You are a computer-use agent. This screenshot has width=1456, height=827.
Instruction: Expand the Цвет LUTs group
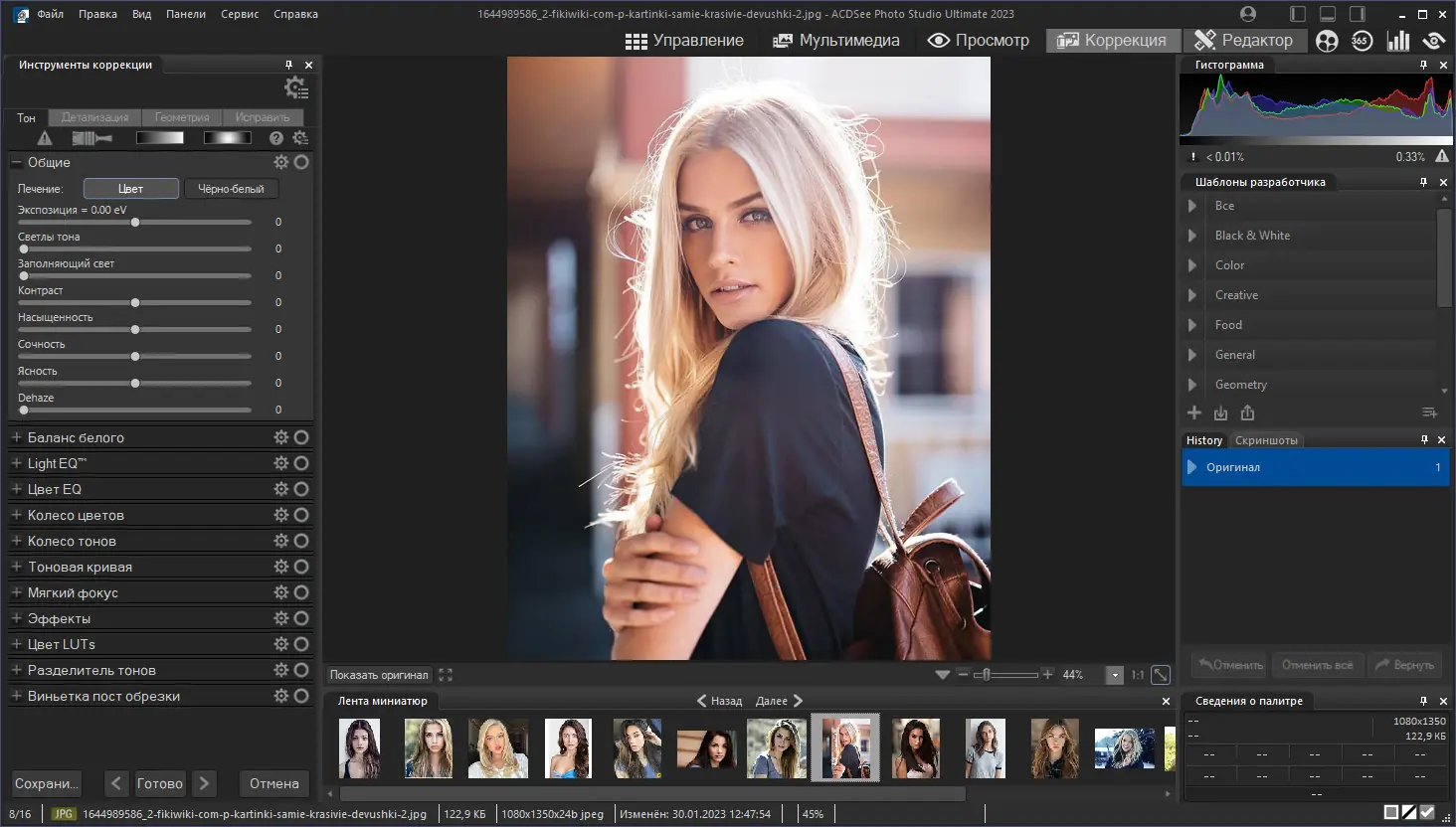pos(16,644)
